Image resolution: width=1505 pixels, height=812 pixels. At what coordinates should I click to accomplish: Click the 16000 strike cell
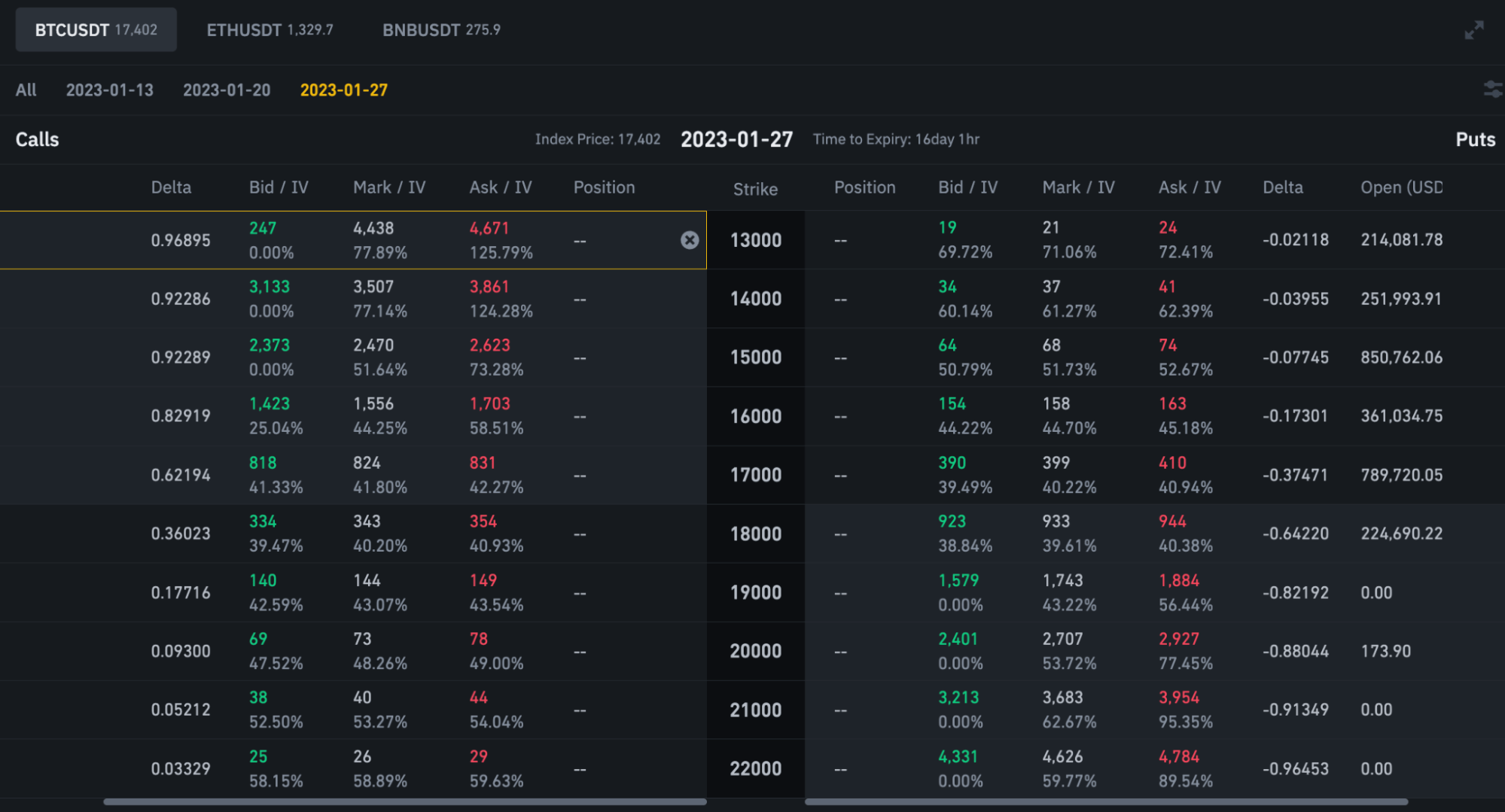click(x=756, y=416)
